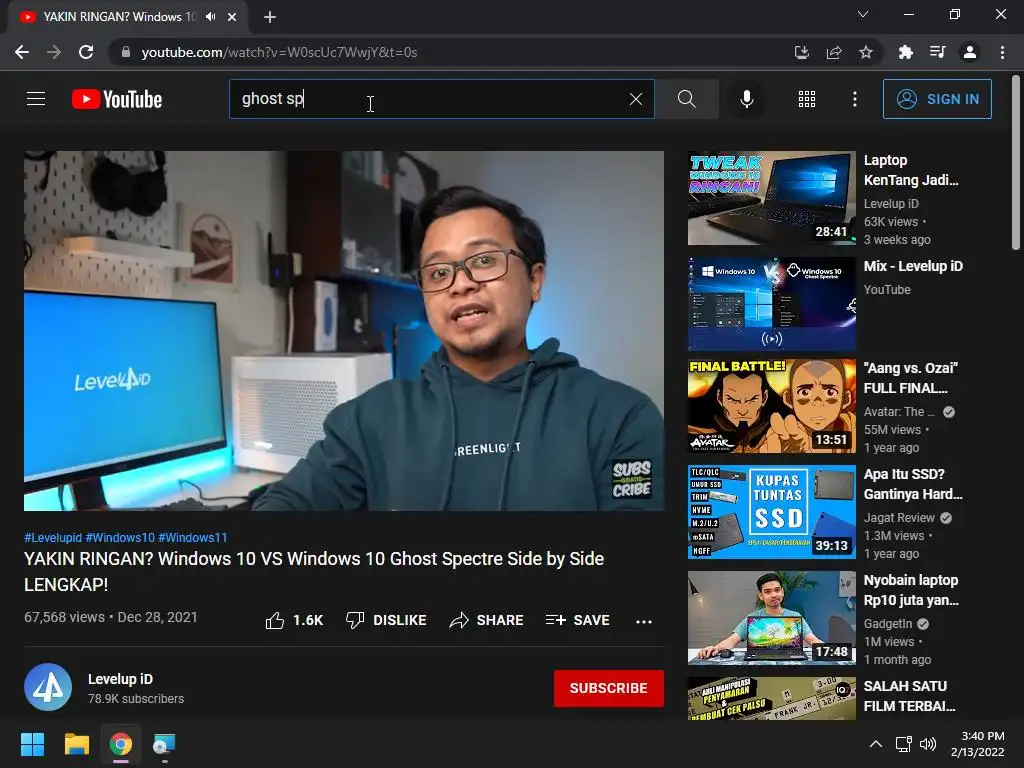Open the 'Laptop KenTang Jadi' video thumbnail

[771, 198]
